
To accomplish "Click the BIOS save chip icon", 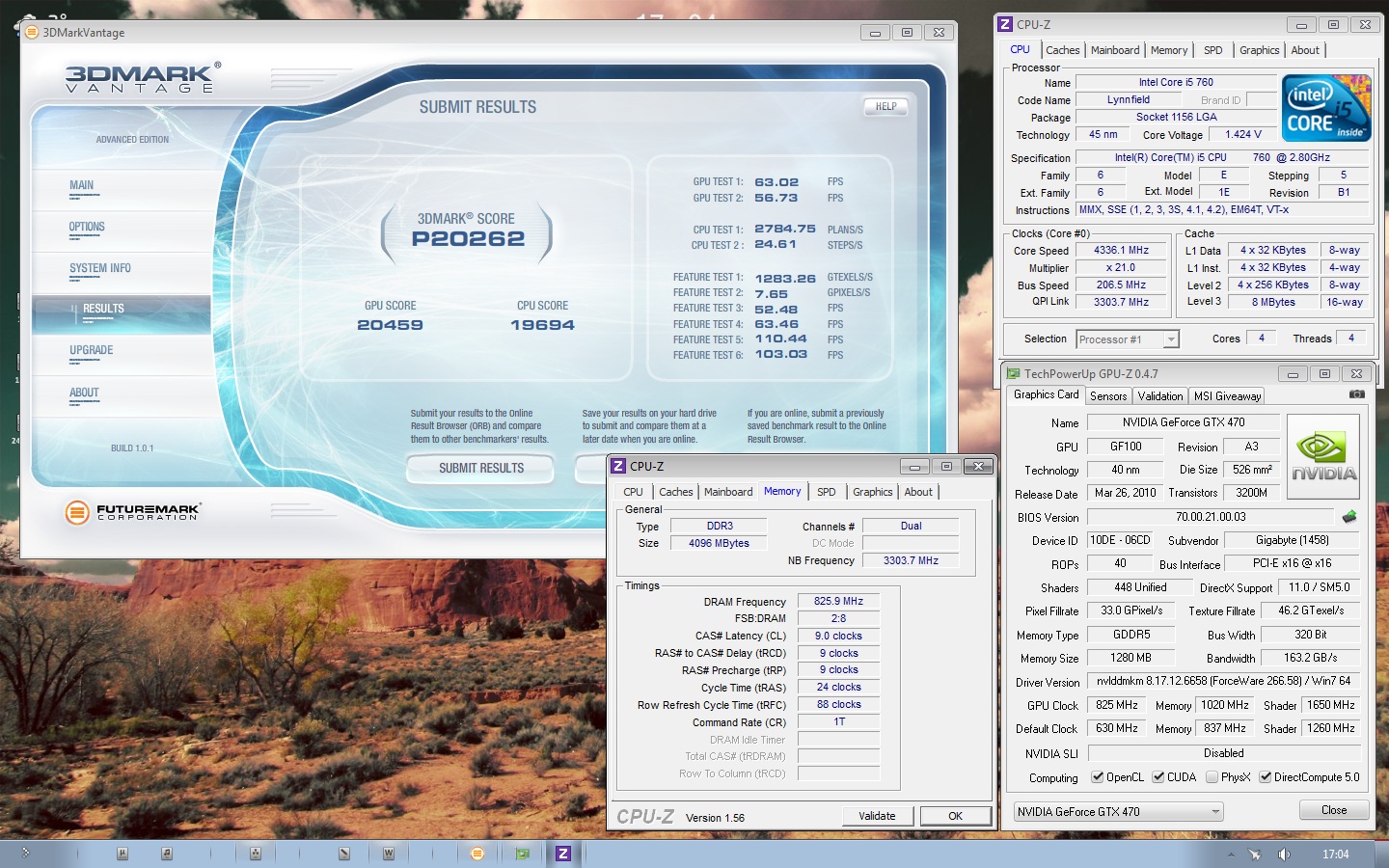I will 1349,517.
